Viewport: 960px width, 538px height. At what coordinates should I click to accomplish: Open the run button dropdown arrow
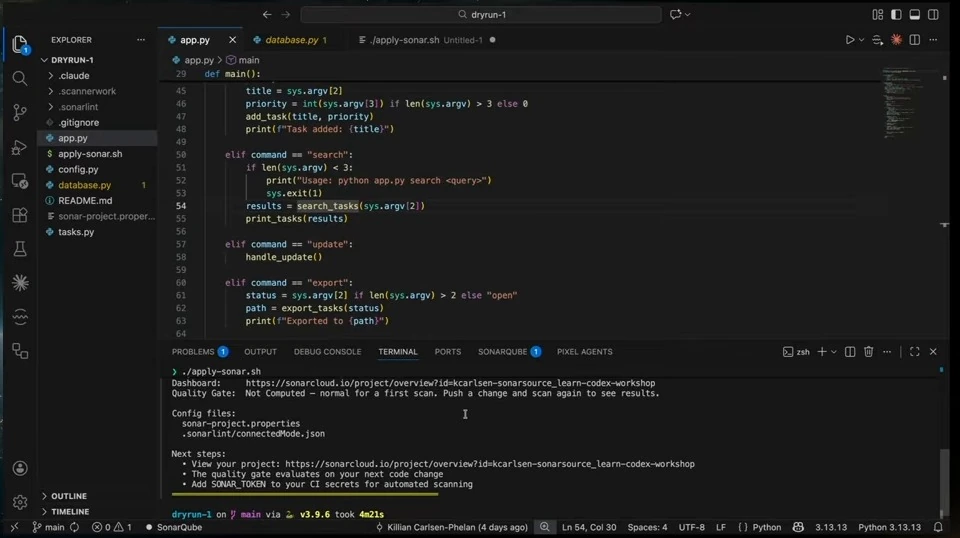click(x=861, y=40)
